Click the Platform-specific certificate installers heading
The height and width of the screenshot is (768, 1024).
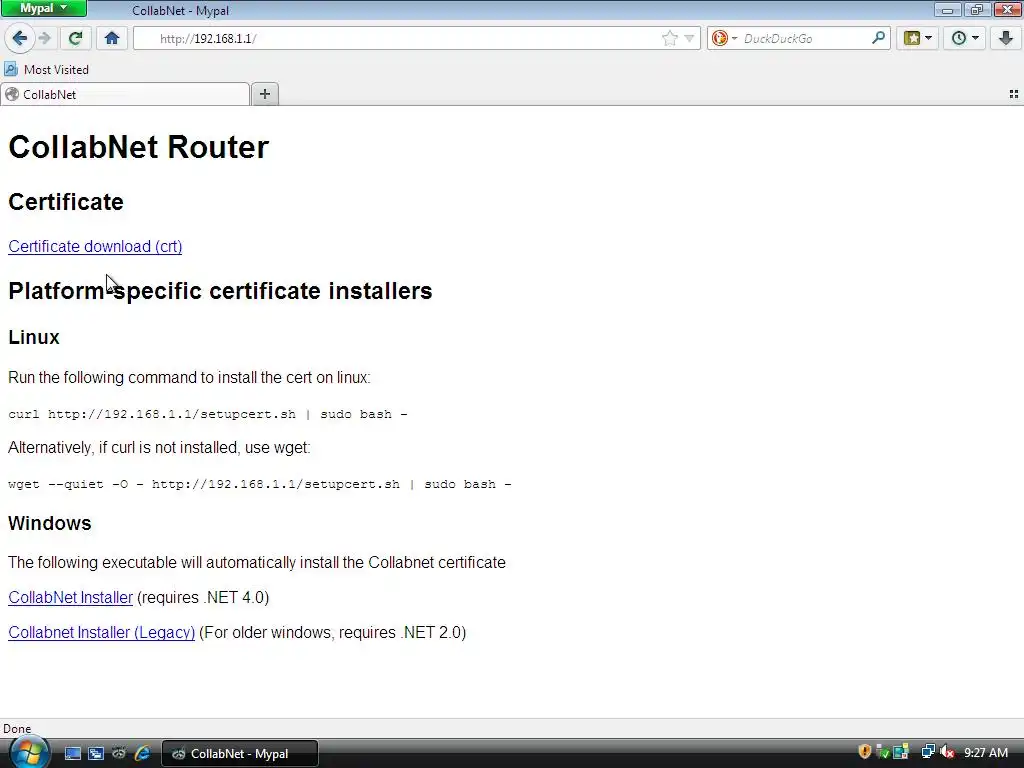click(220, 291)
